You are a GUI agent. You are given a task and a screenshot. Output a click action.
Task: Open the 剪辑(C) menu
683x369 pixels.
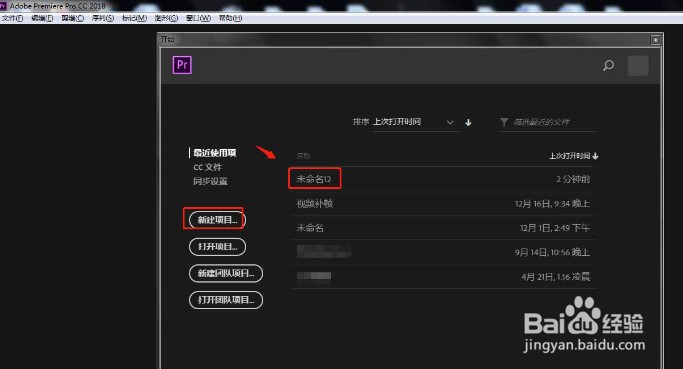72,18
